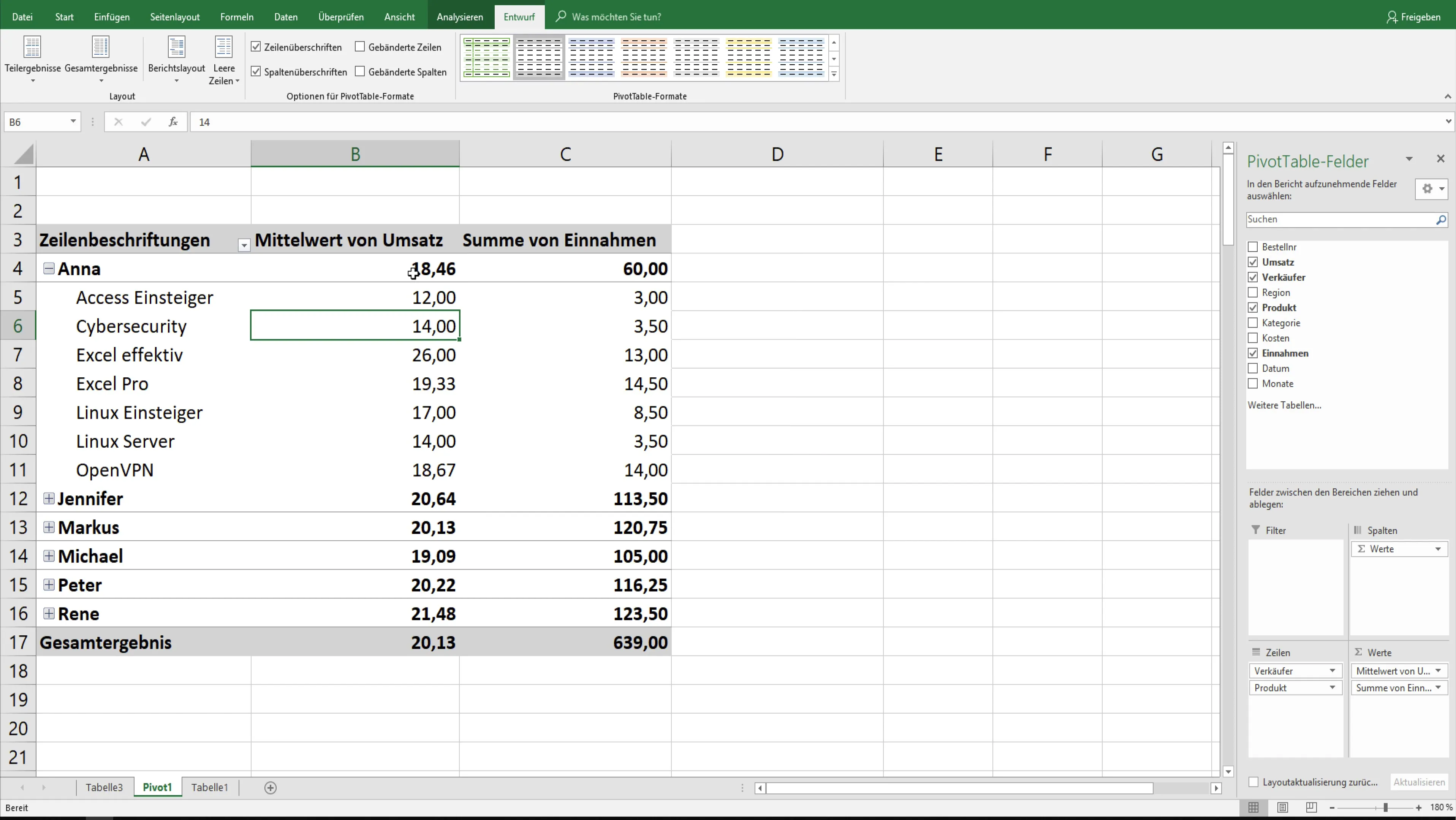Viewport: 1456px width, 820px height.
Task: Uncheck the Umsatz field
Action: pos(1252,262)
